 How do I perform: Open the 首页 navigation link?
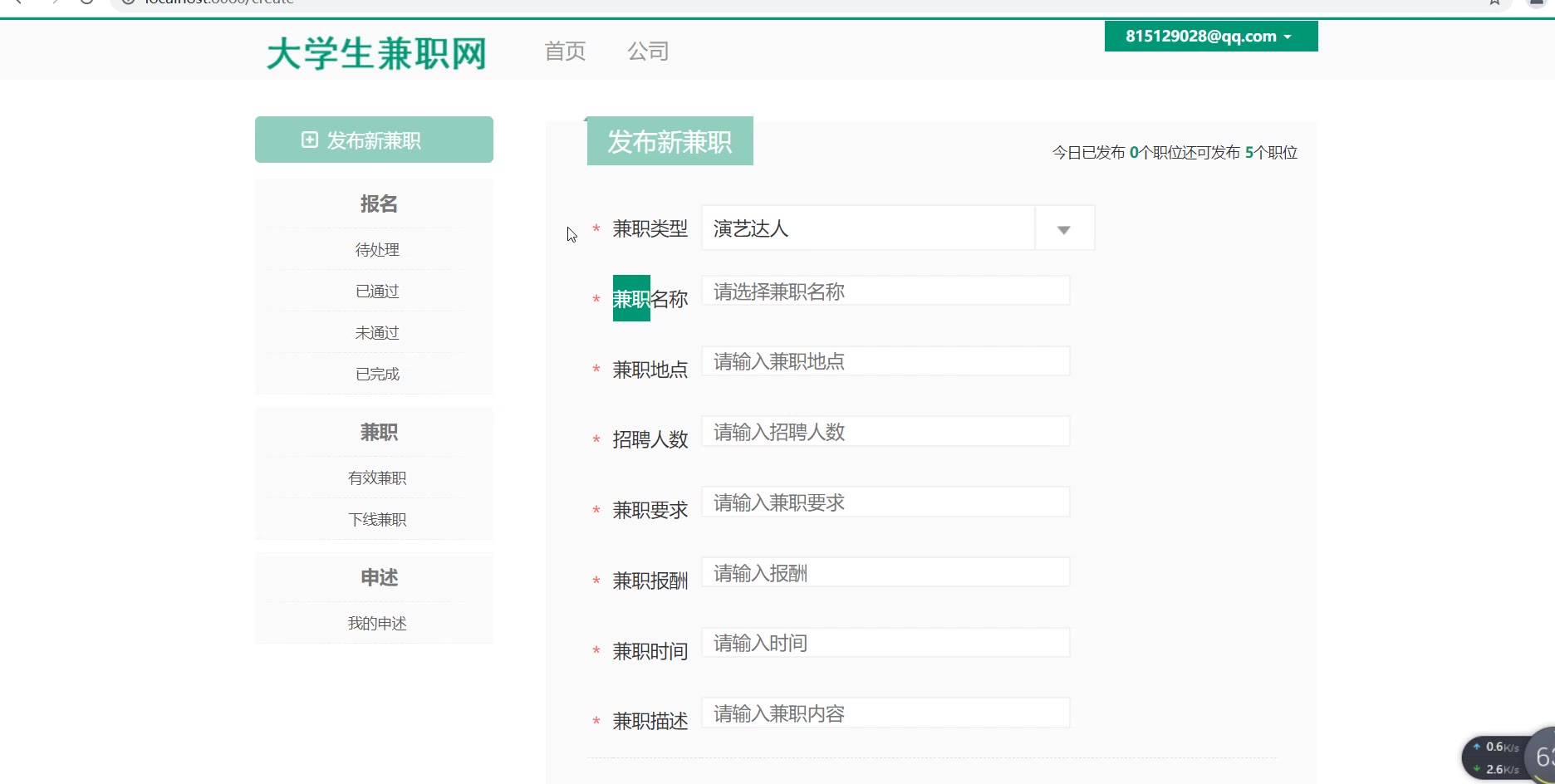tap(565, 51)
